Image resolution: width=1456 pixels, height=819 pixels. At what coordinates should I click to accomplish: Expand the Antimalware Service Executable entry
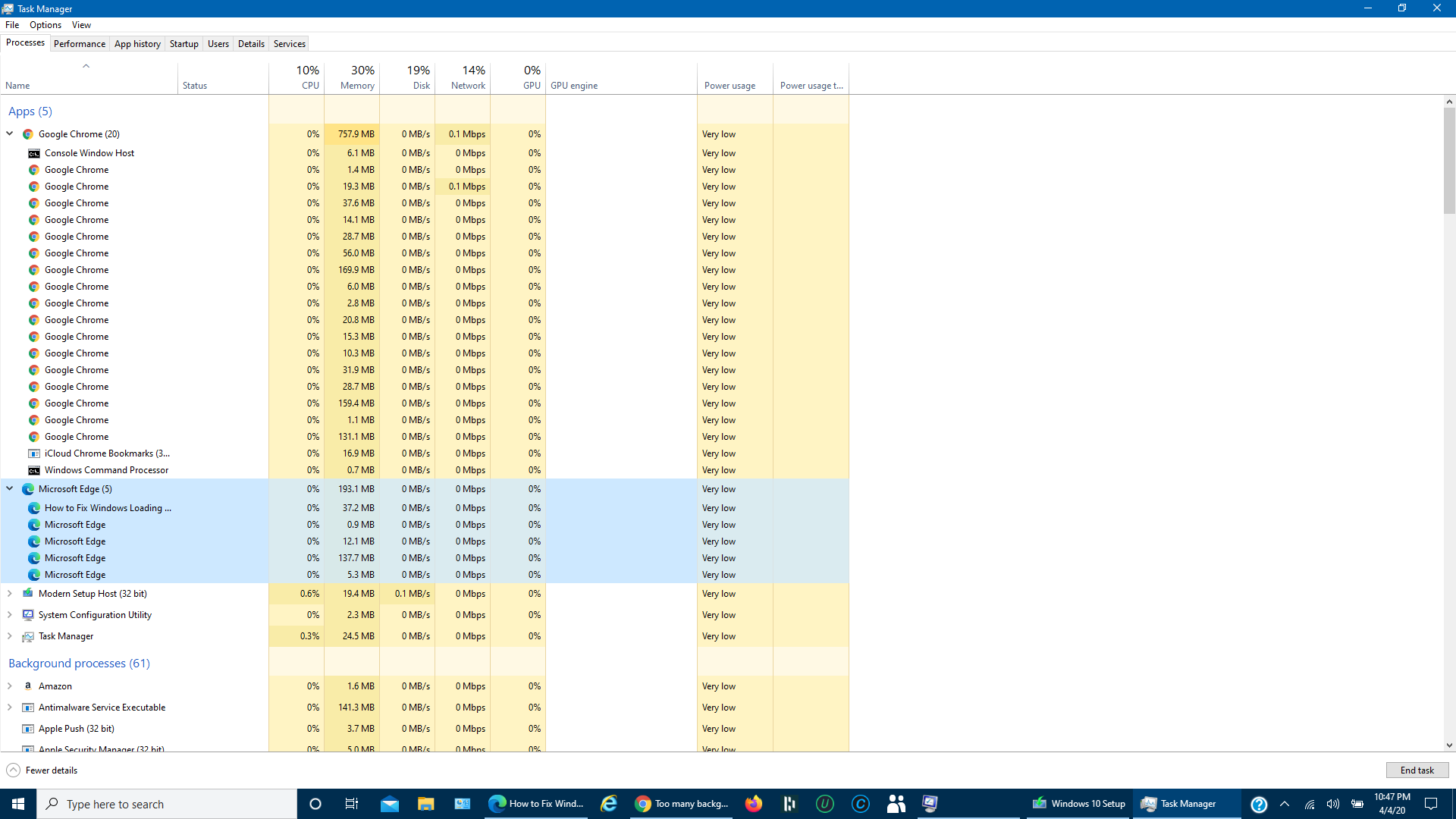(10, 708)
